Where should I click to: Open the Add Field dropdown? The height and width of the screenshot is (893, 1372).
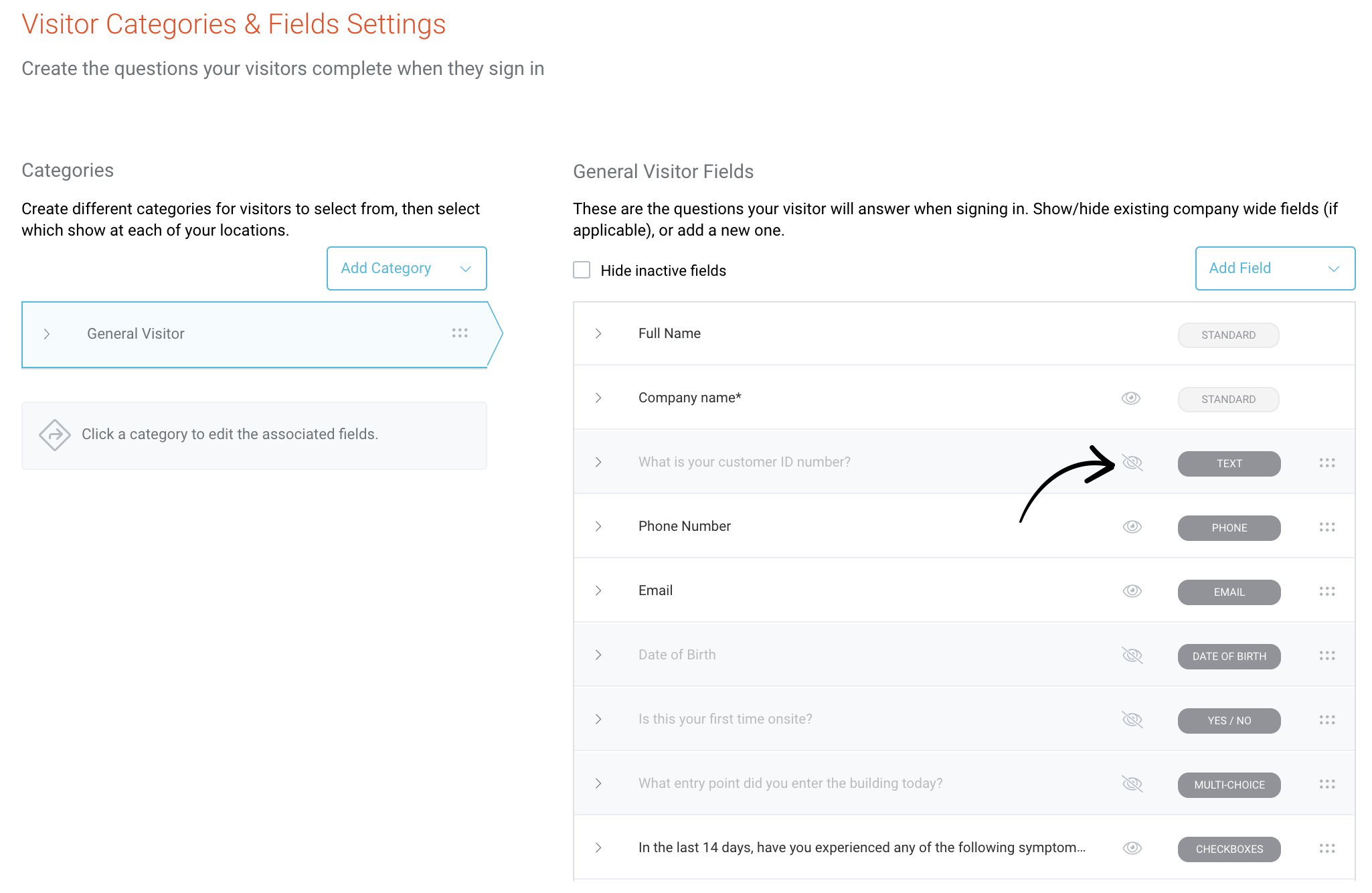pyautogui.click(x=1276, y=268)
